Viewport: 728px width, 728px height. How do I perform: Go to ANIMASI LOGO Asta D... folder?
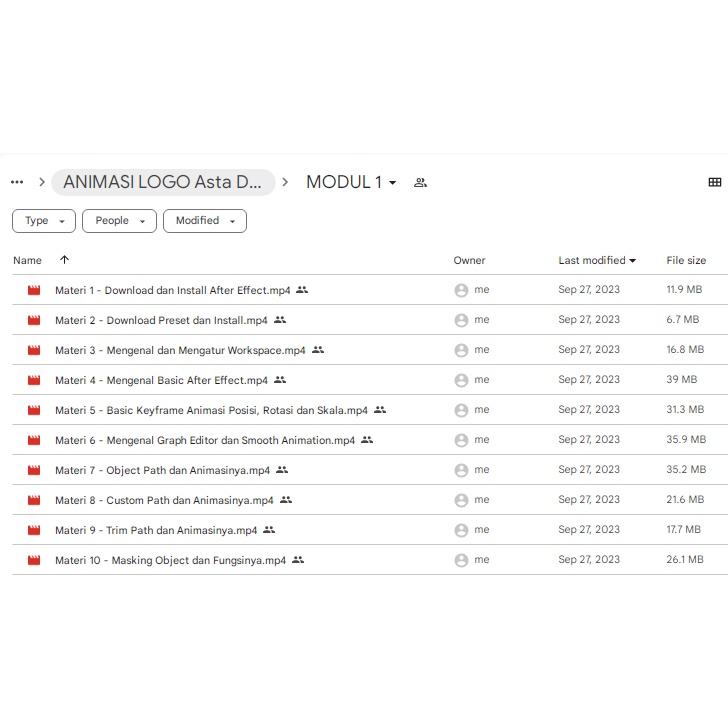[x=163, y=182]
